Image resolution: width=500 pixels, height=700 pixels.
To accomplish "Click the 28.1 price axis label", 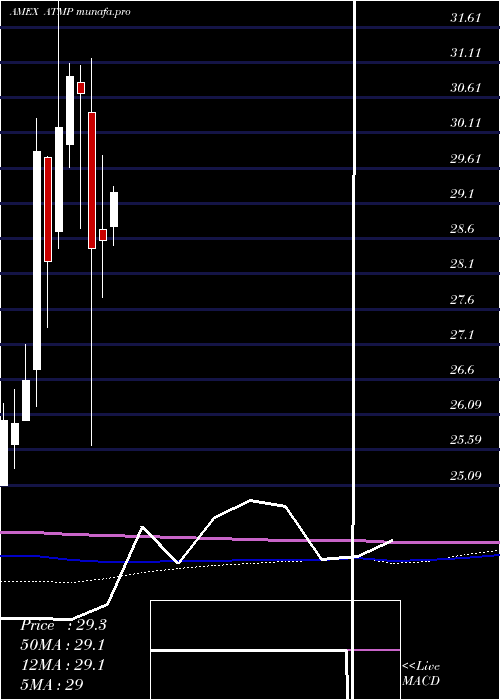I will [x=463, y=264].
